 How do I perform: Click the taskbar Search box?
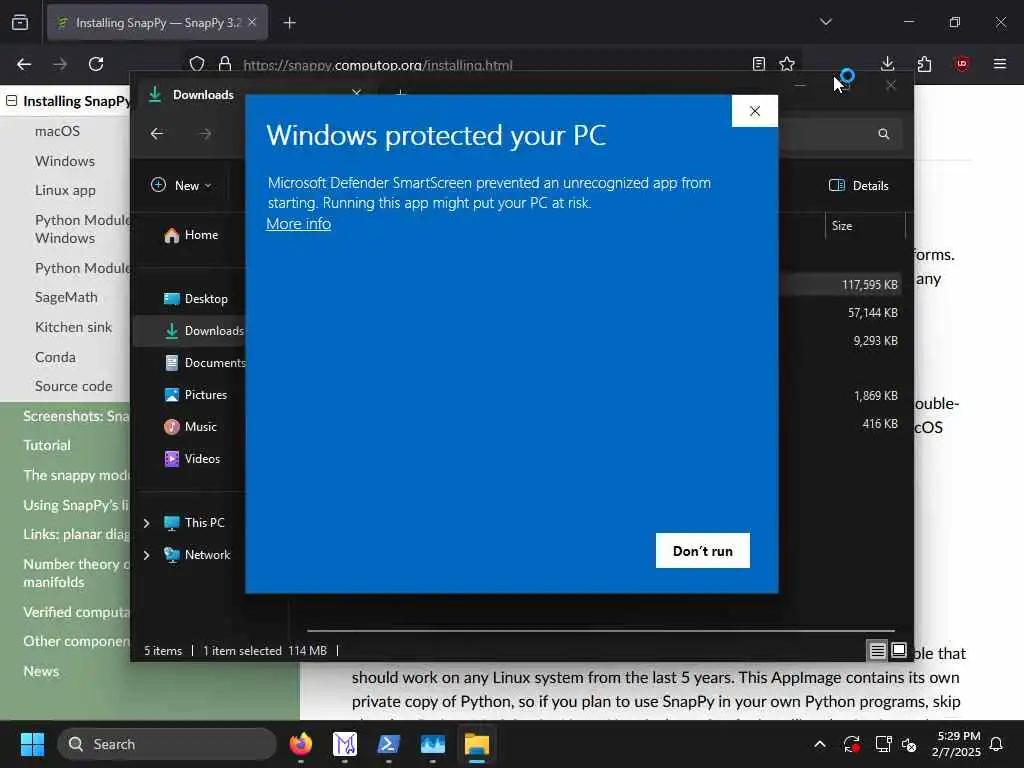167,744
